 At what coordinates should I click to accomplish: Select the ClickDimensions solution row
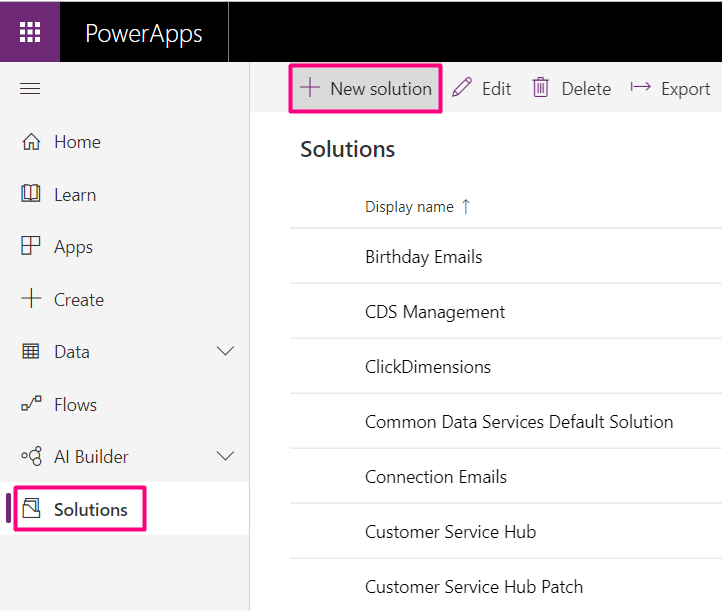428,367
